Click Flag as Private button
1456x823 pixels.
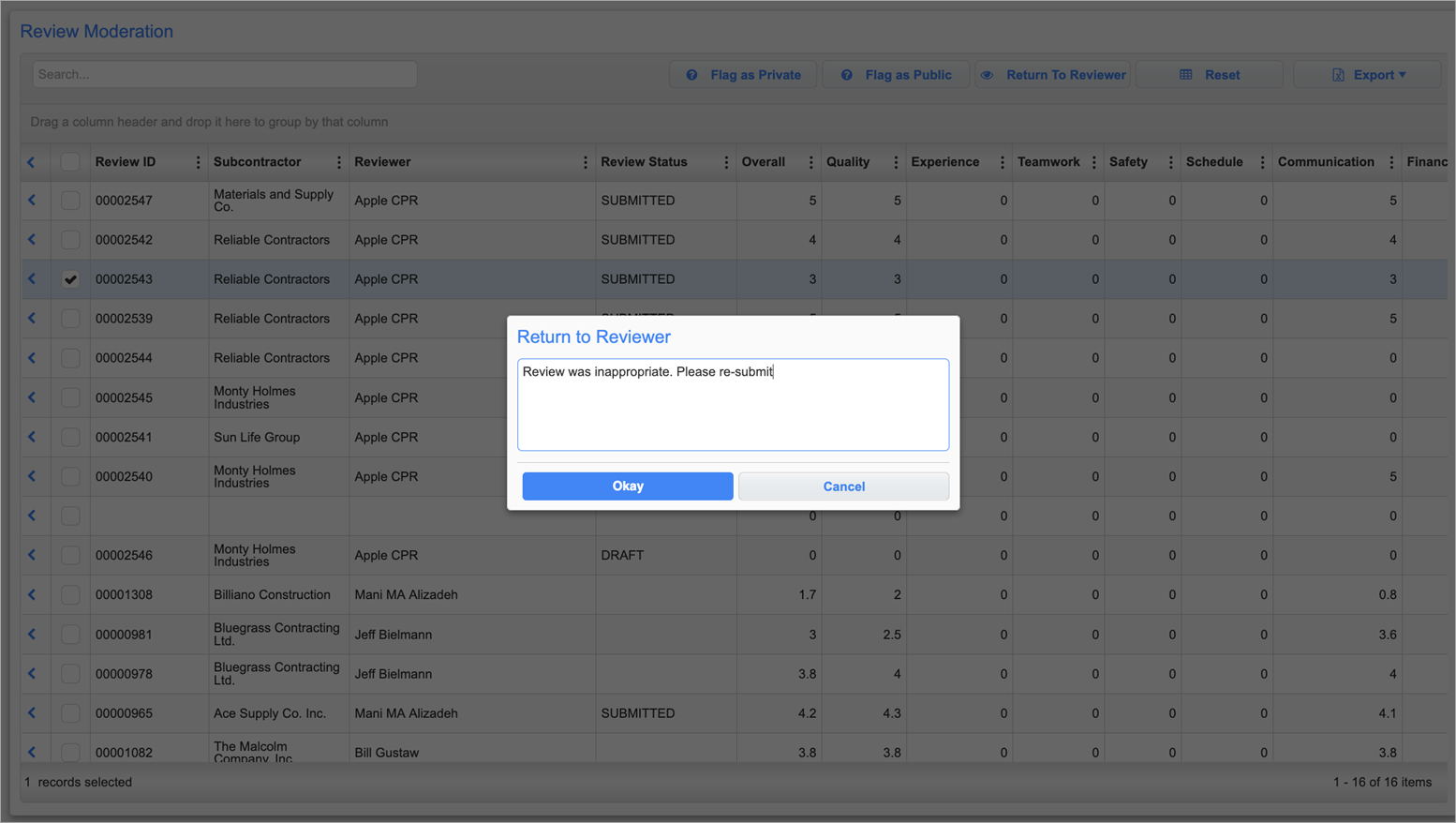click(743, 75)
